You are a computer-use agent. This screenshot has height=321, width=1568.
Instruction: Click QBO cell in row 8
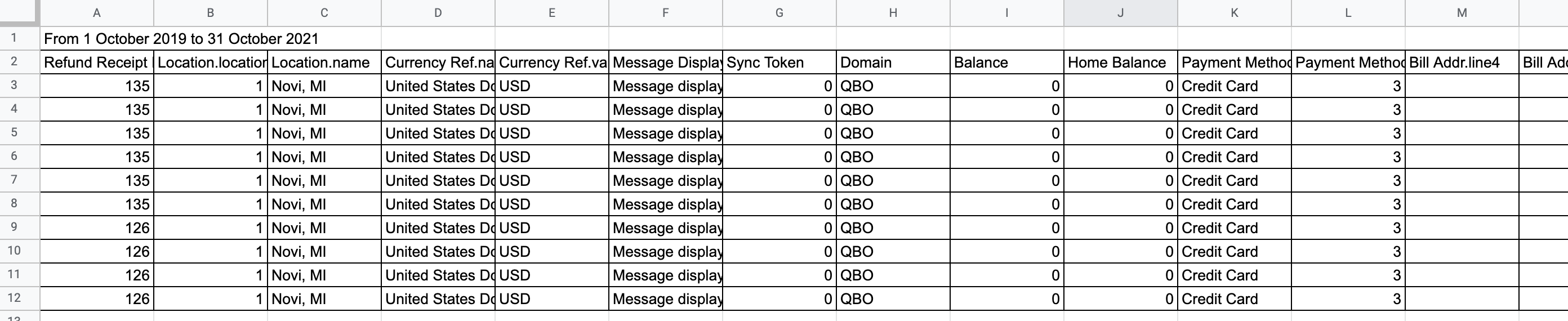(x=894, y=204)
